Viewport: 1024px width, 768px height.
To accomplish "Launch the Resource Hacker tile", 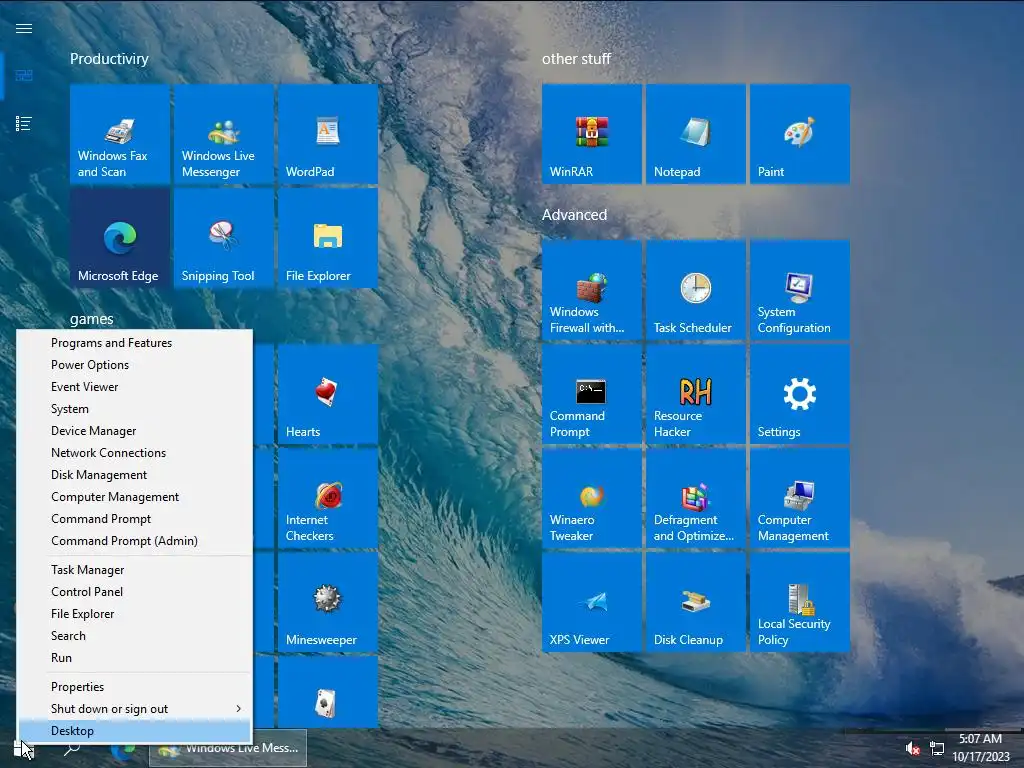I will click(696, 394).
